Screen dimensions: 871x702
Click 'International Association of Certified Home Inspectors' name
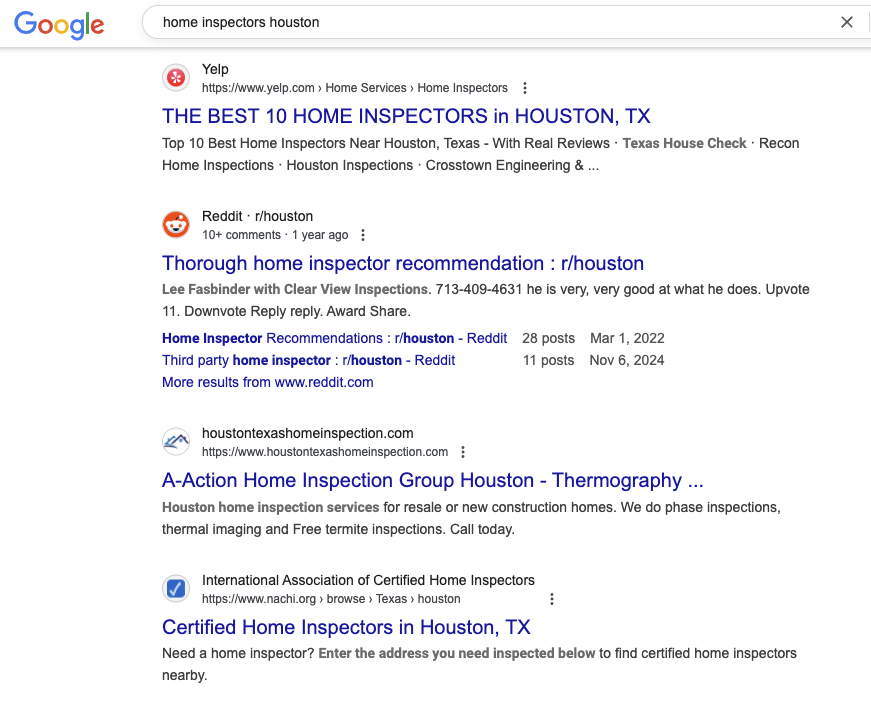click(x=368, y=580)
